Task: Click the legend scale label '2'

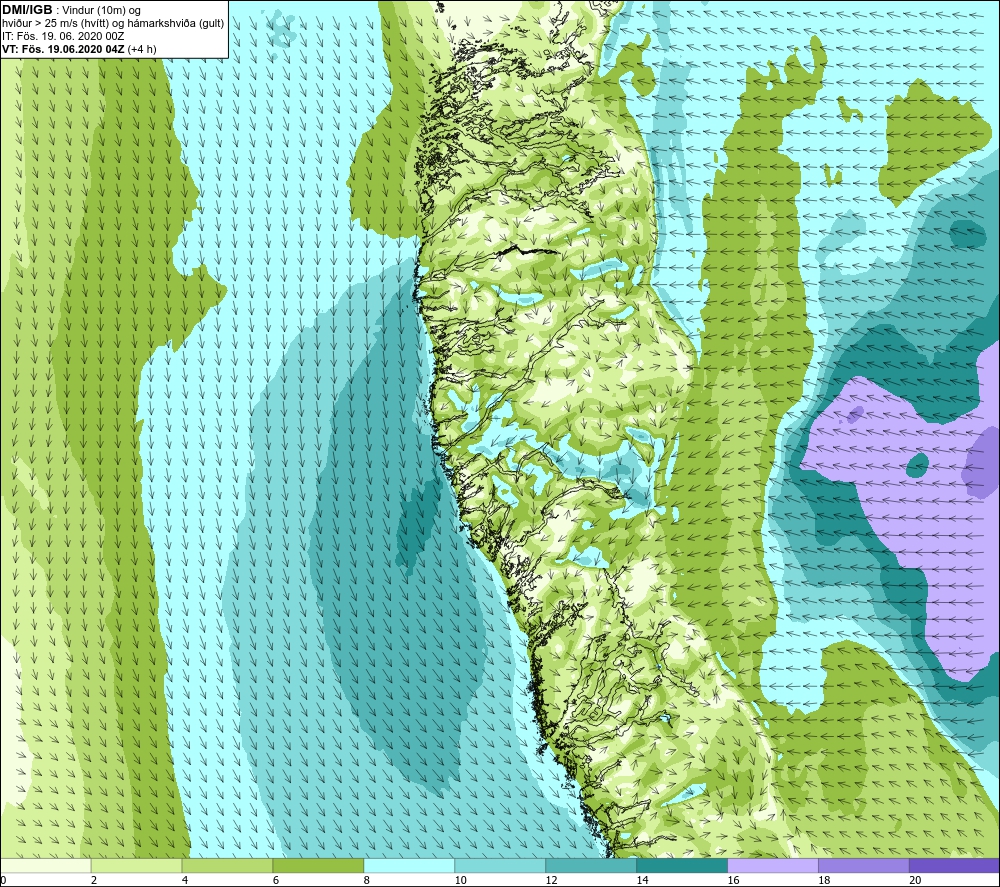Action: pos(94,880)
